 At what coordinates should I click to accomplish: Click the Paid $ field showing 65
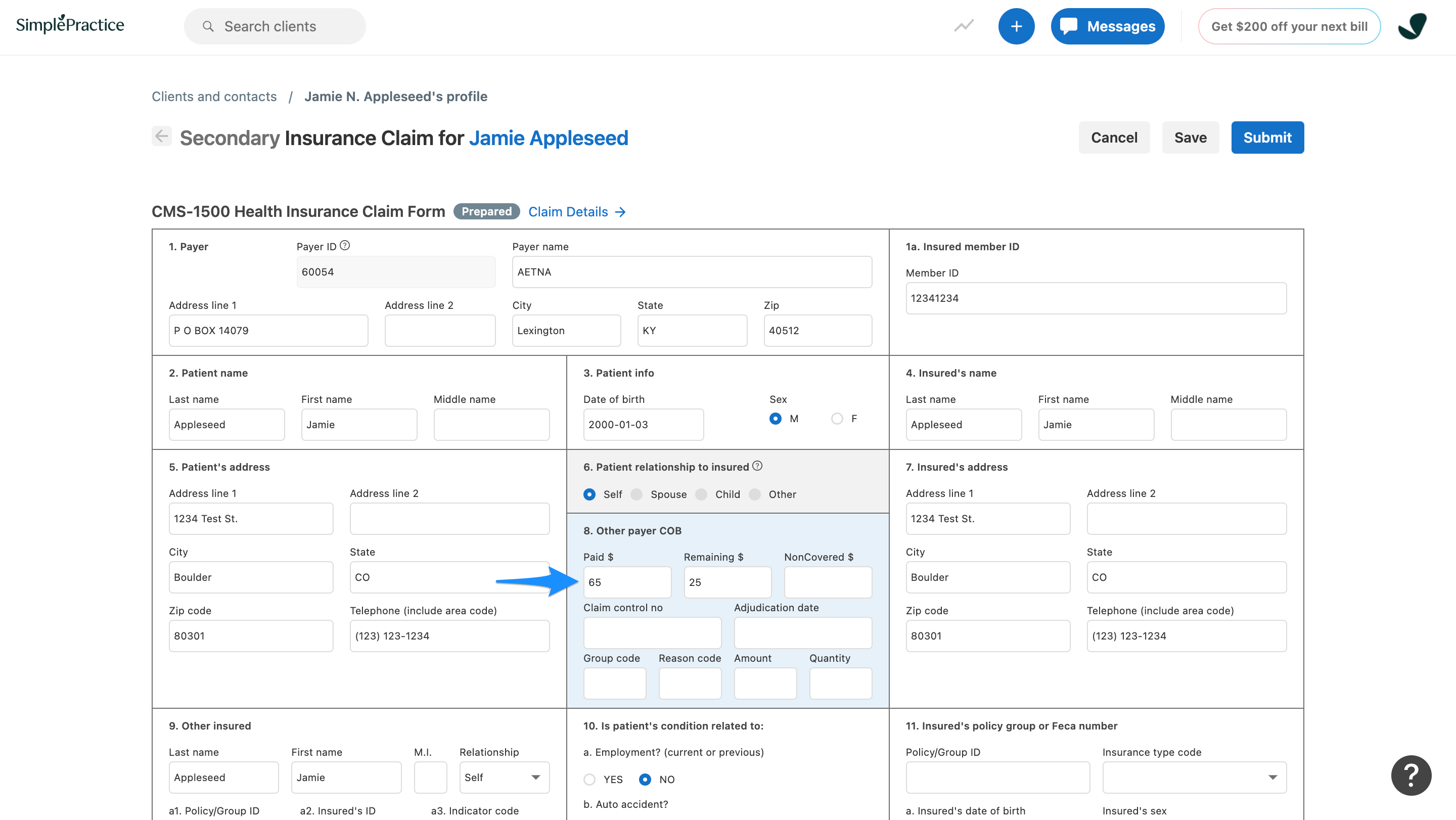coord(627,582)
